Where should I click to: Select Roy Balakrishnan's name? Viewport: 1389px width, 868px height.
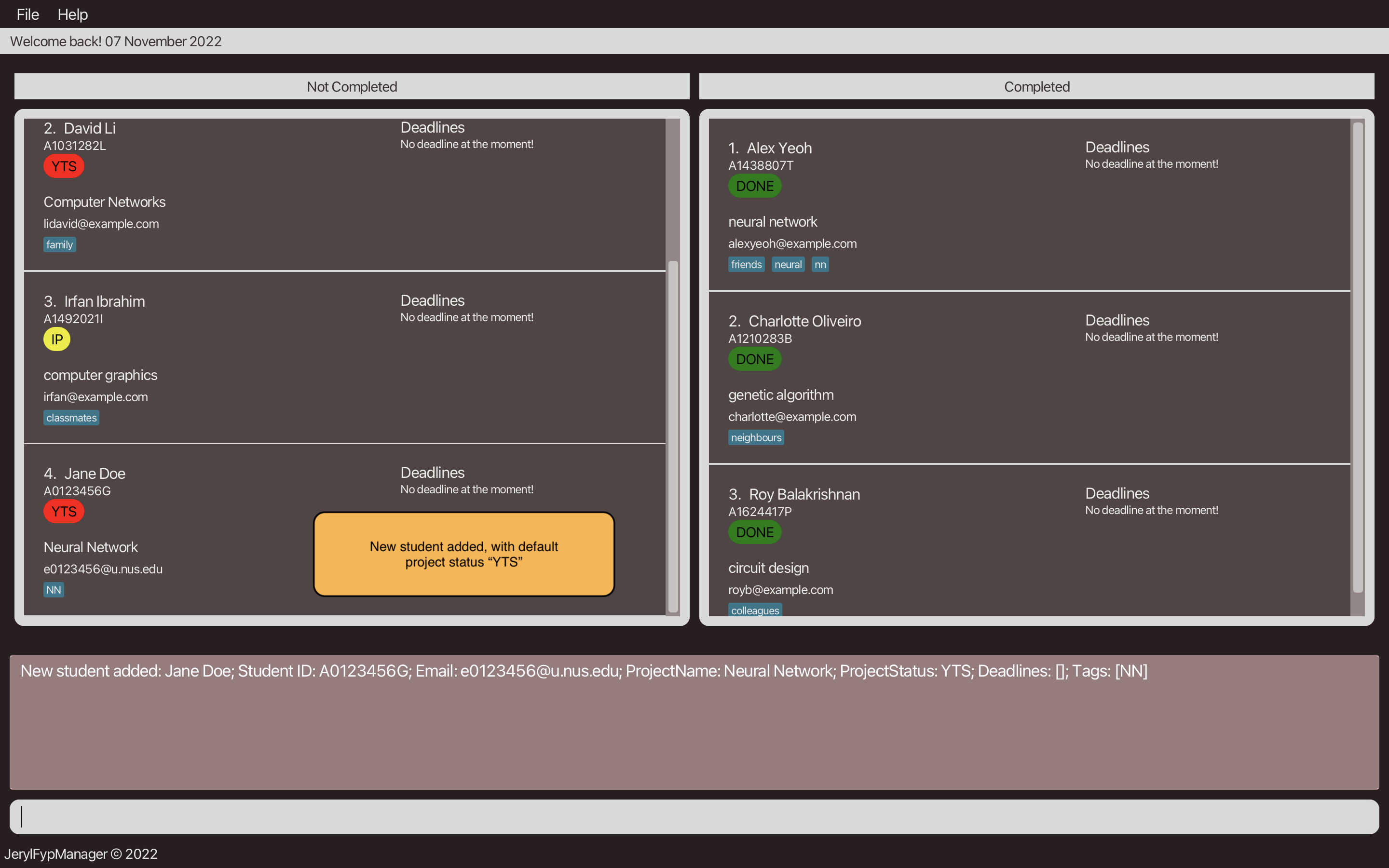click(804, 494)
